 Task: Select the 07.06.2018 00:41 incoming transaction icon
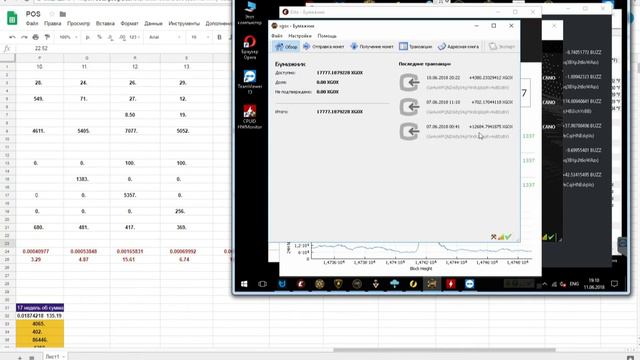[409, 131]
